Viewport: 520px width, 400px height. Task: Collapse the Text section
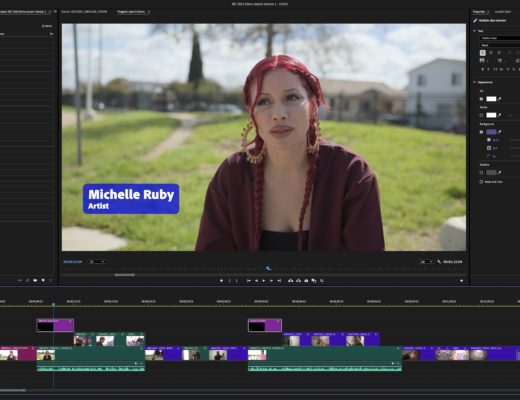(x=474, y=31)
